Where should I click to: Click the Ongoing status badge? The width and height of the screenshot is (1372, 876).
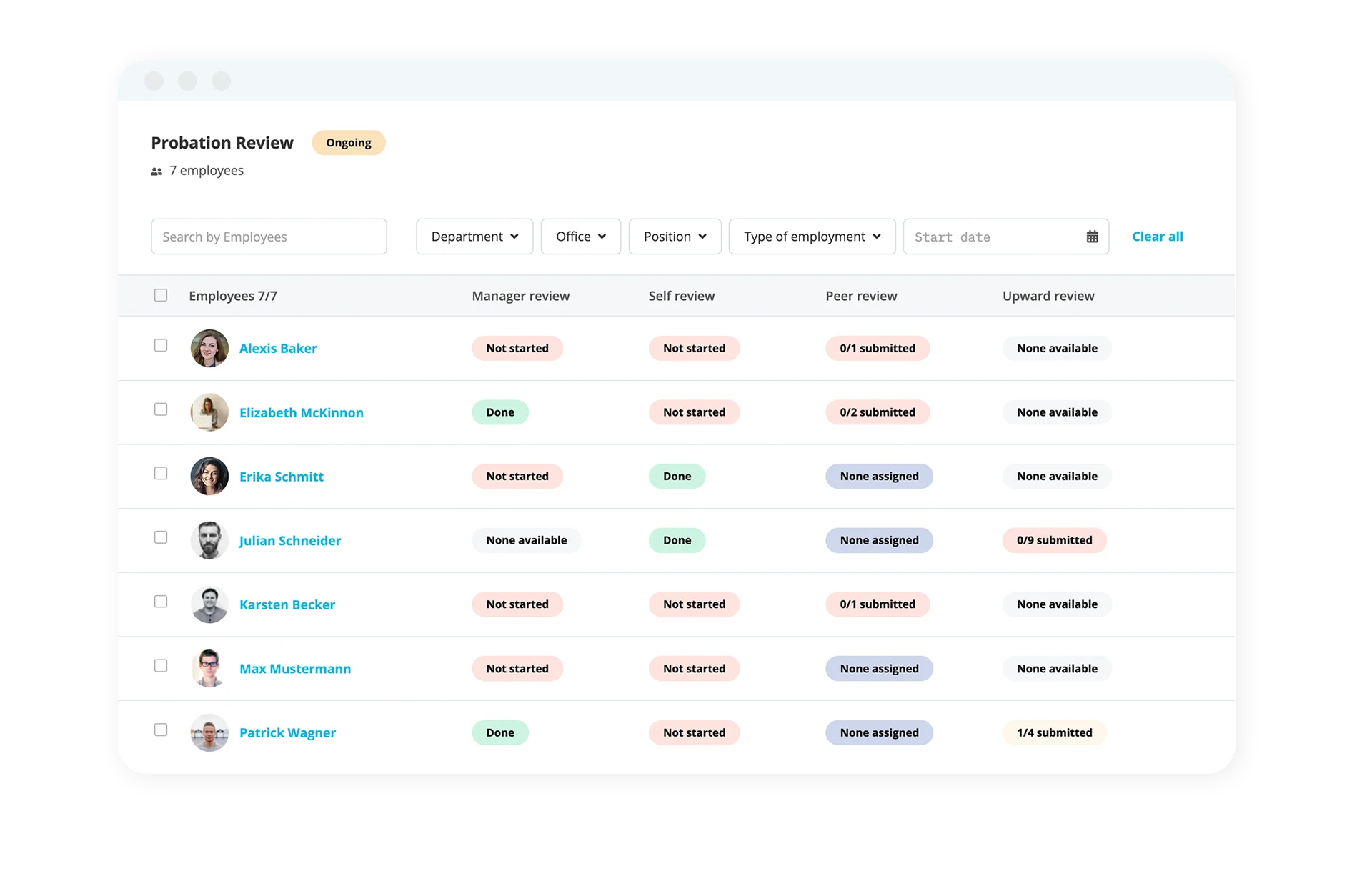(x=349, y=142)
